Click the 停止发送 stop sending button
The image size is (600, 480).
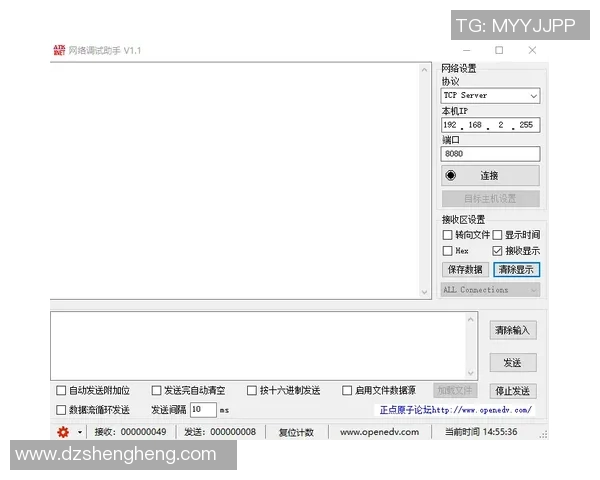513,391
